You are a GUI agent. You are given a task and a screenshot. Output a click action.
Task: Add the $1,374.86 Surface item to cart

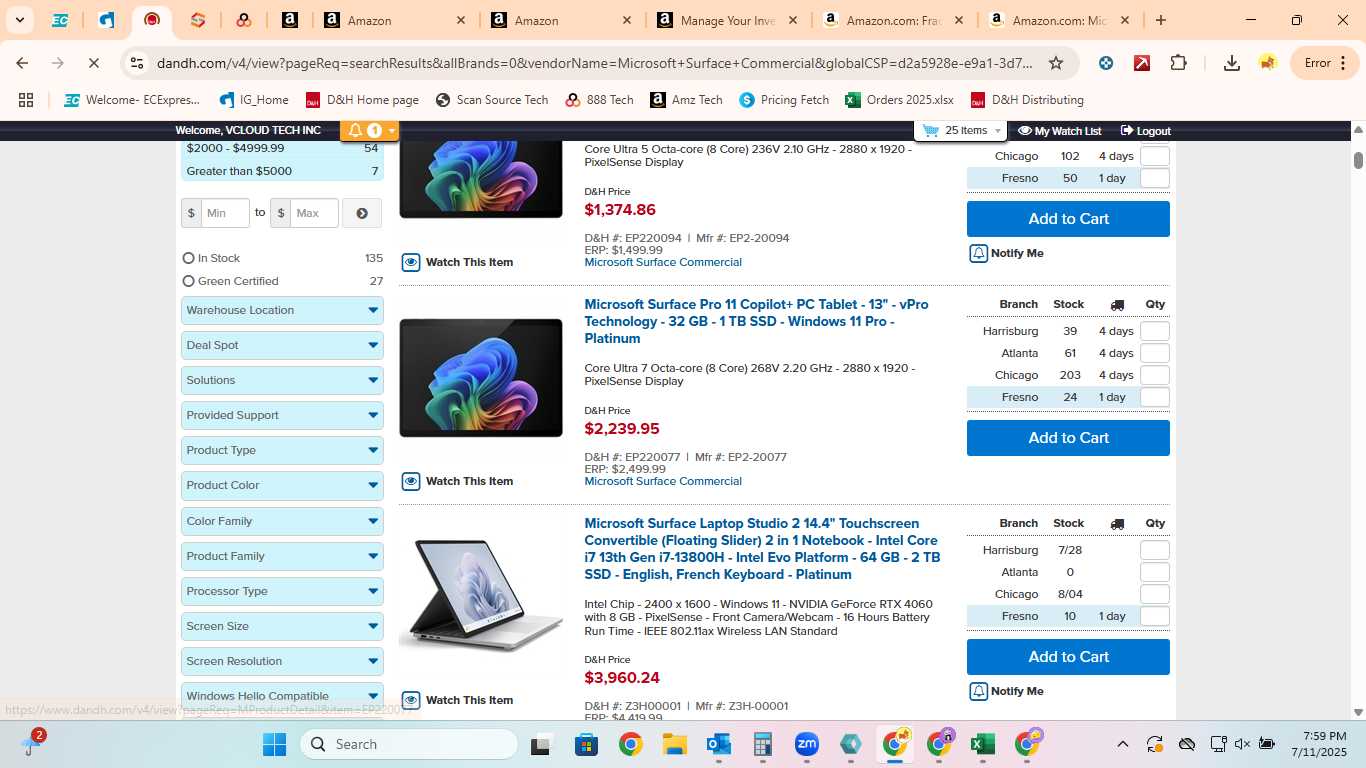click(x=1068, y=219)
